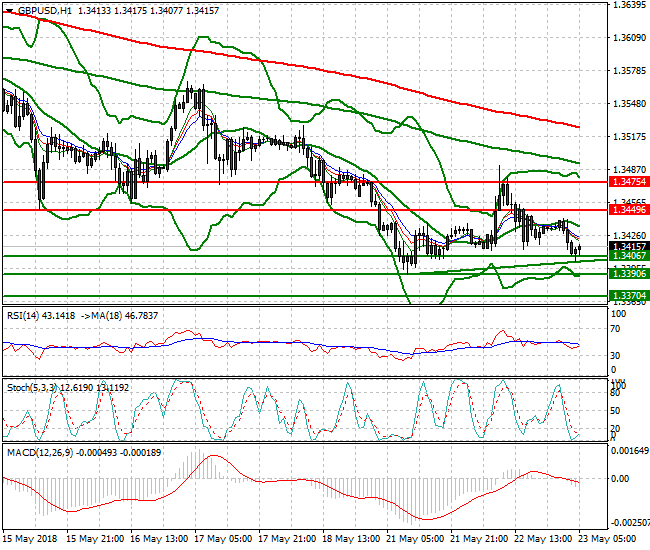The image size is (650, 550).
Task: Click the green level label 1.33906
Action: point(629,274)
